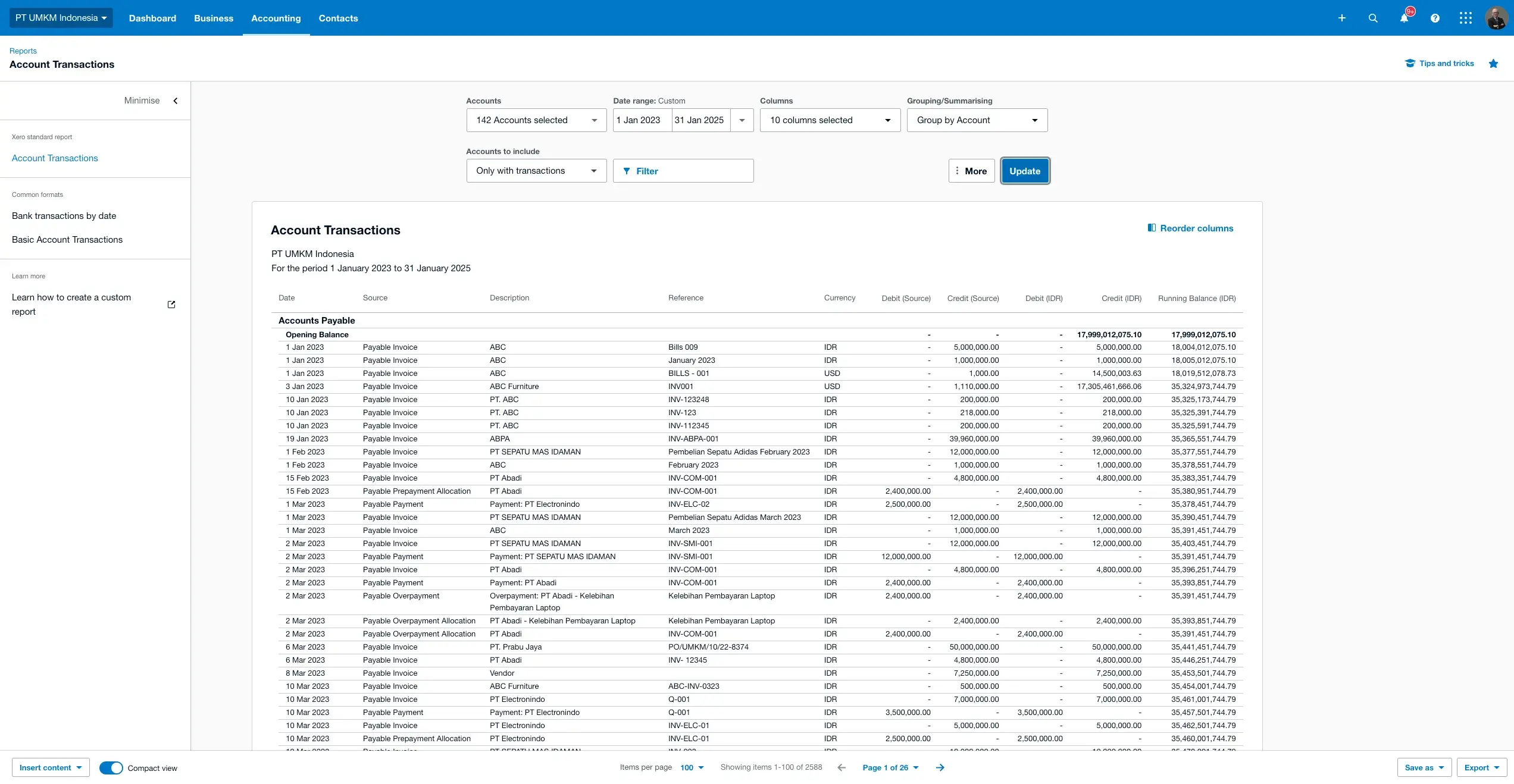1514x784 pixels.
Task: Click Reorder columns
Action: point(1190,228)
